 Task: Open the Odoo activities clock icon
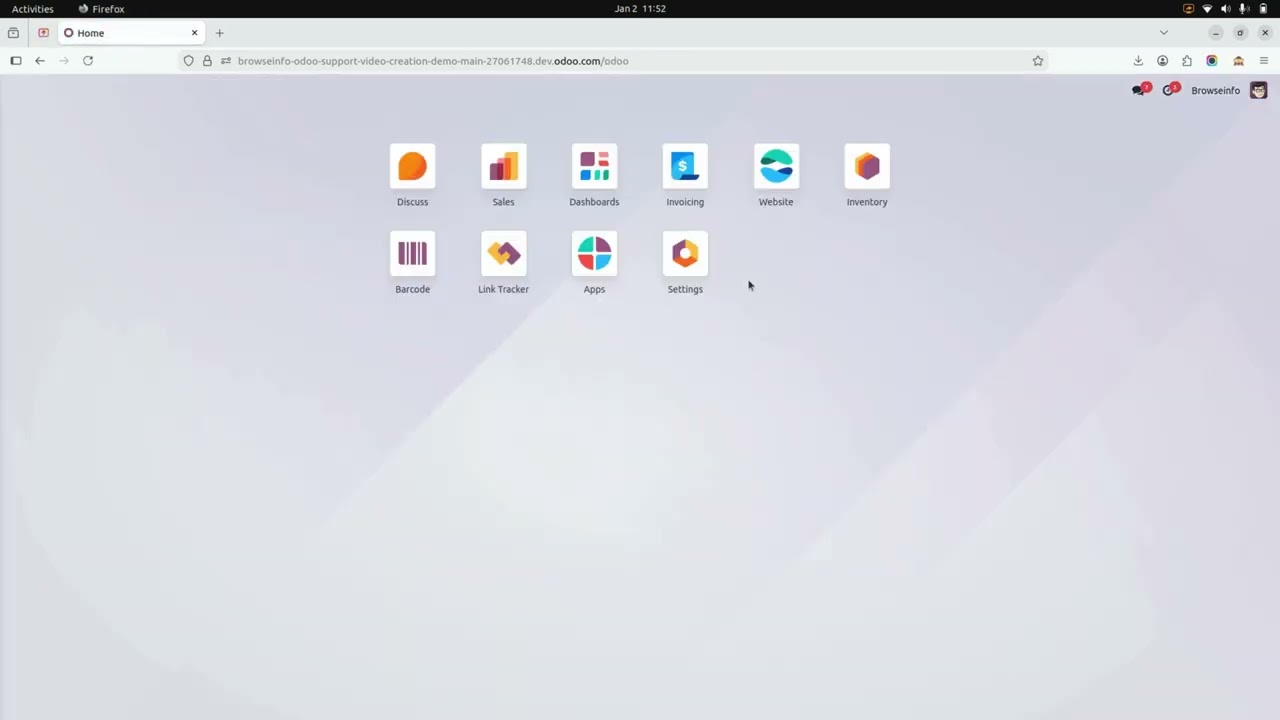click(x=1170, y=90)
